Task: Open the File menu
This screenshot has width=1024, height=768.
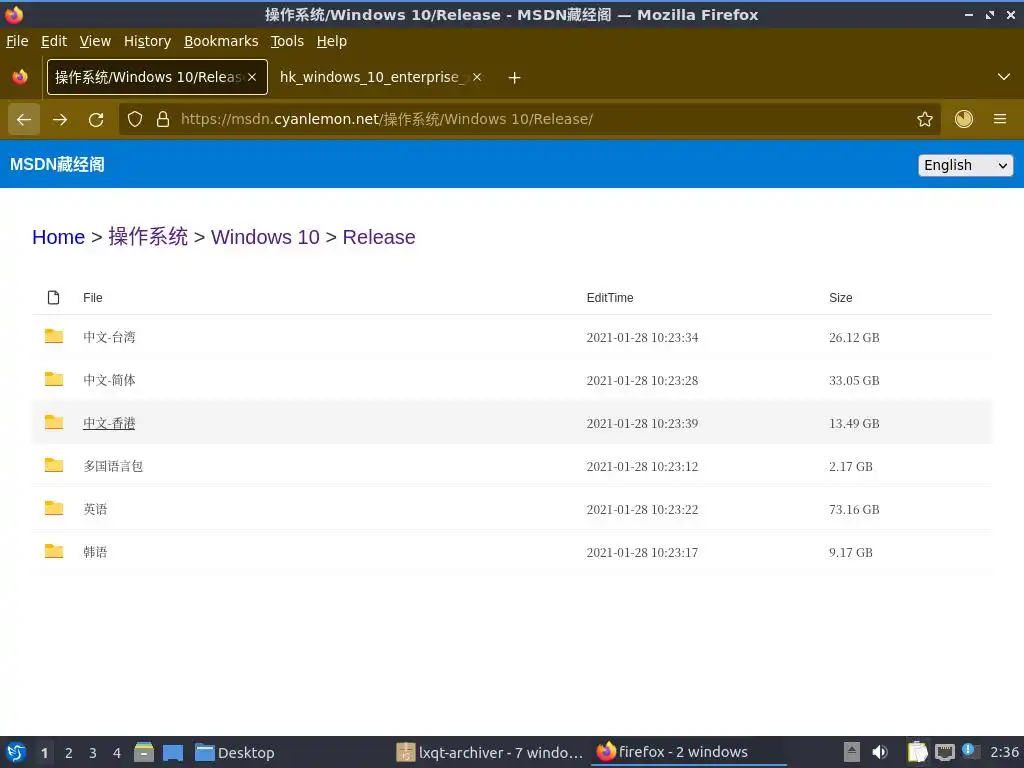Action: click(17, 41)
